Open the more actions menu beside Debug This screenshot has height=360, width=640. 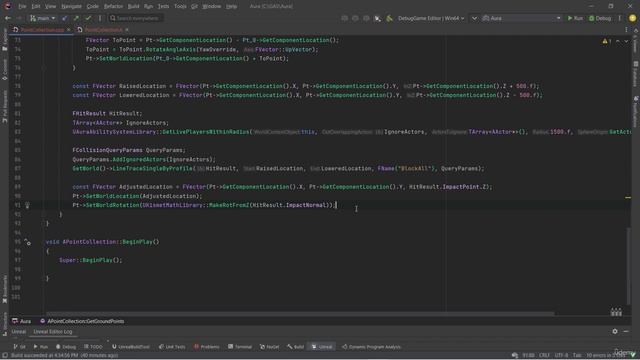pos(620,18)
